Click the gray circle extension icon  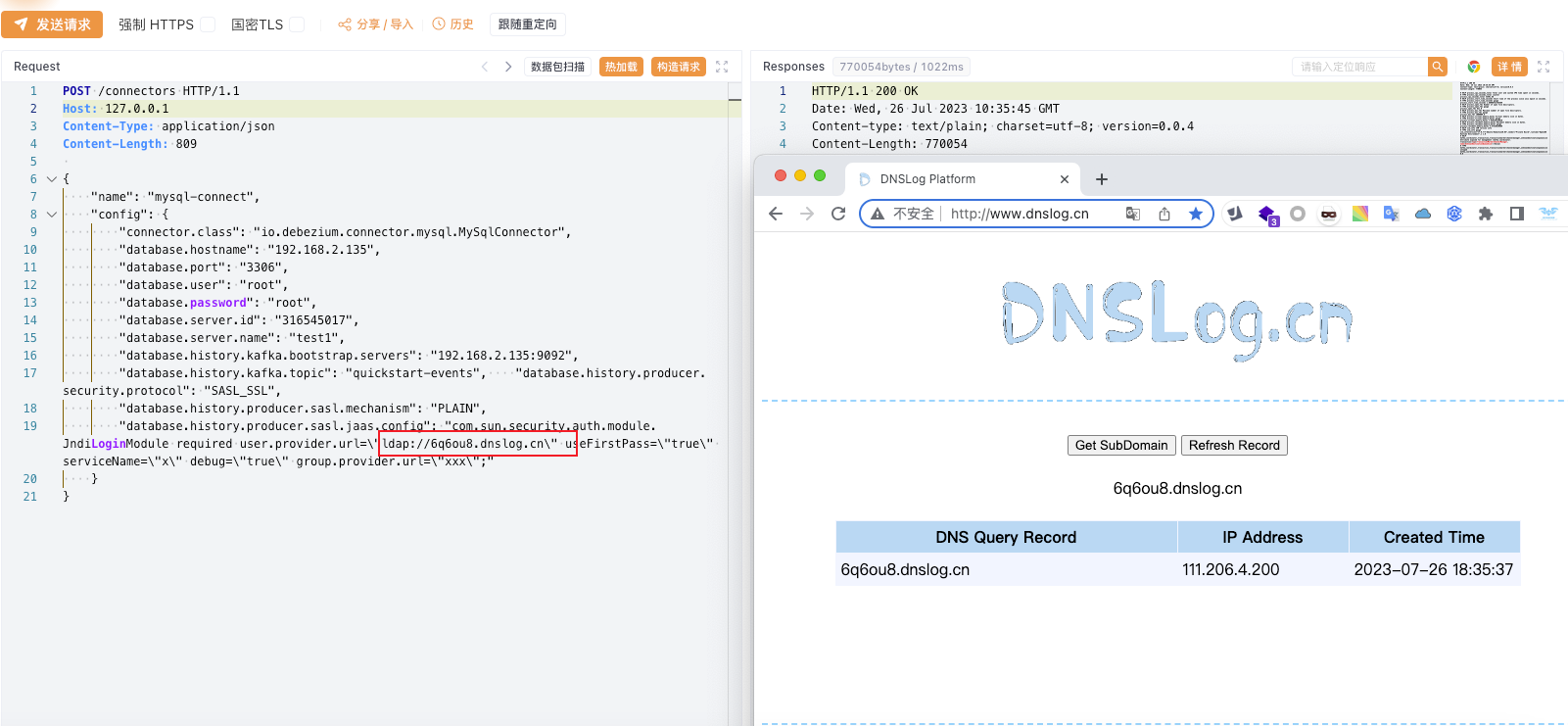pyautogui.click(x=1298, y=214)
